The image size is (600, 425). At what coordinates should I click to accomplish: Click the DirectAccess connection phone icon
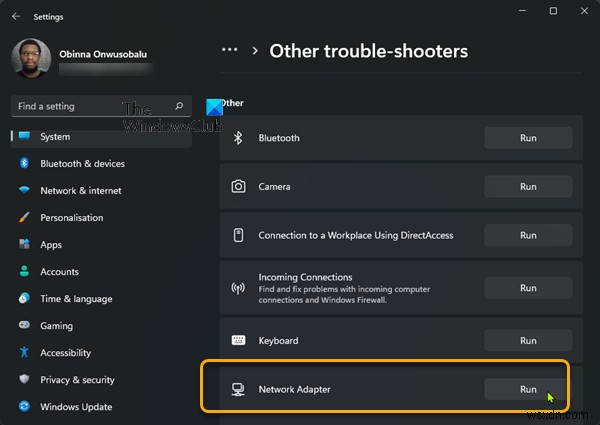239,235
